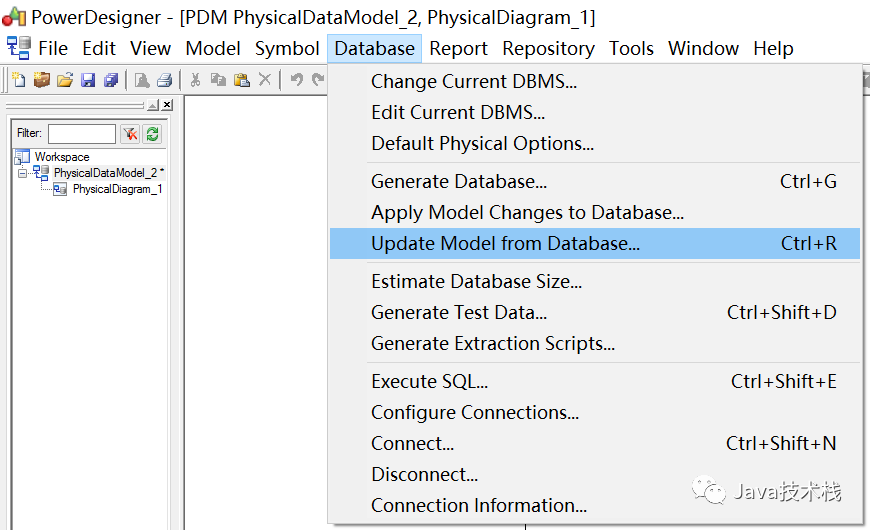
Task: Click the Paste clipboard toolbar icon
Action: (241, 80)
